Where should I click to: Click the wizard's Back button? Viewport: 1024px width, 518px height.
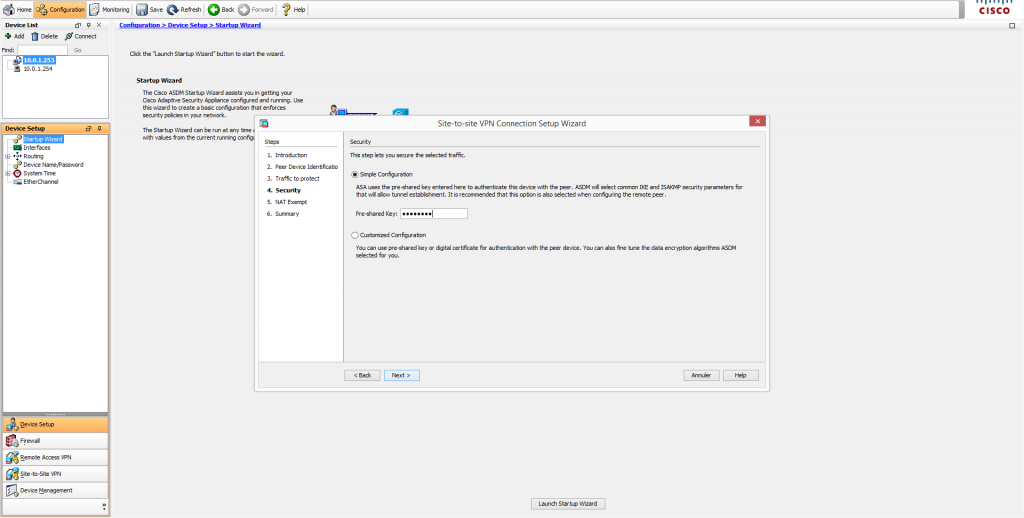pyautogui.click(x=362, y=376)
